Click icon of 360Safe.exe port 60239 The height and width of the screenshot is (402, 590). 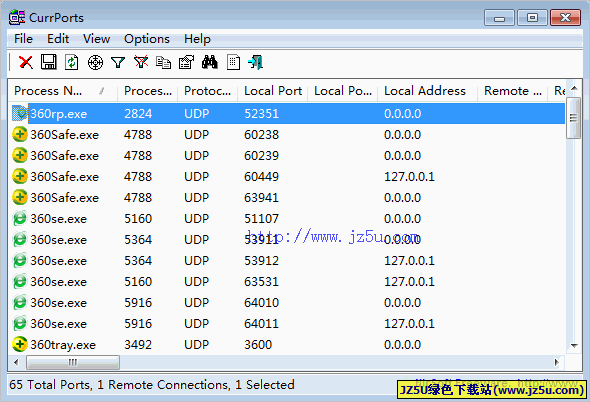[x=20, y=155]
